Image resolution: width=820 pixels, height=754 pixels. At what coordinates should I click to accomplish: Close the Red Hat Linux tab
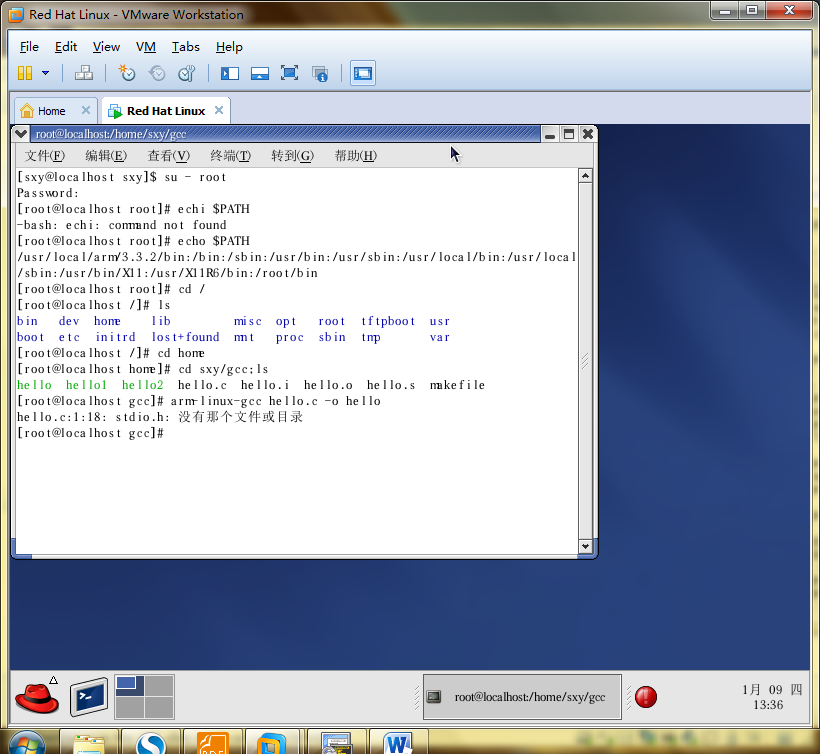[x=219, y=110]
